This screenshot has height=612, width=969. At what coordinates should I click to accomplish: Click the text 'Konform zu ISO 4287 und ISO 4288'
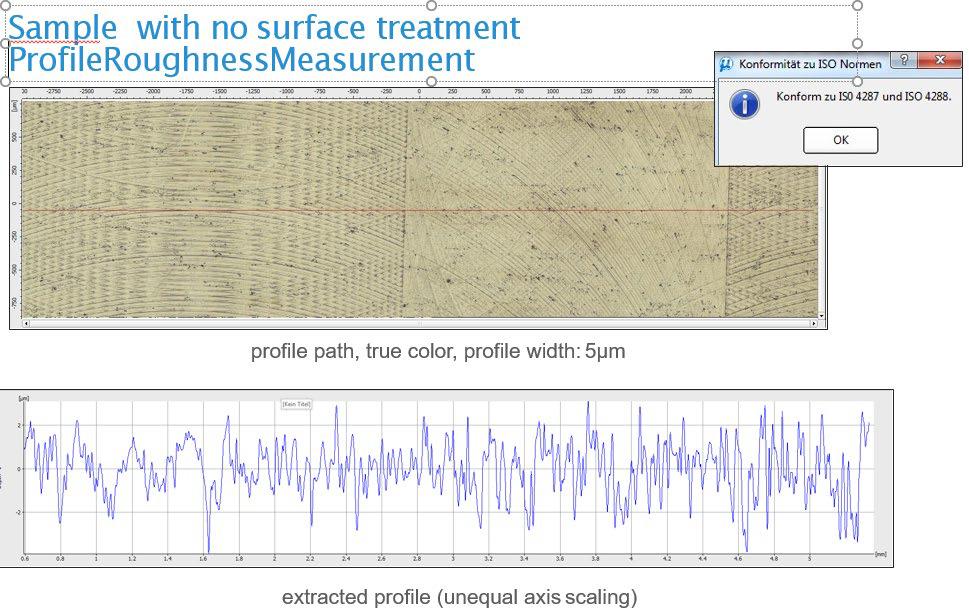tap(865, 97)
